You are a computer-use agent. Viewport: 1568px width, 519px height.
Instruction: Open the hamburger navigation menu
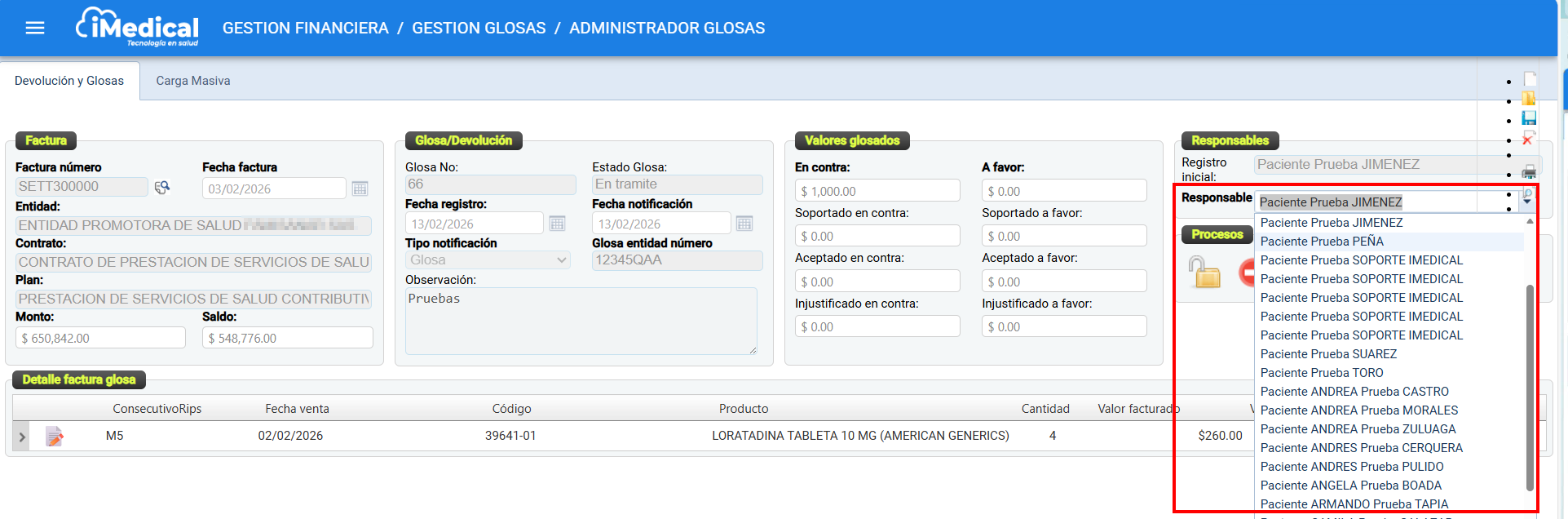click(x=35, y=28)
